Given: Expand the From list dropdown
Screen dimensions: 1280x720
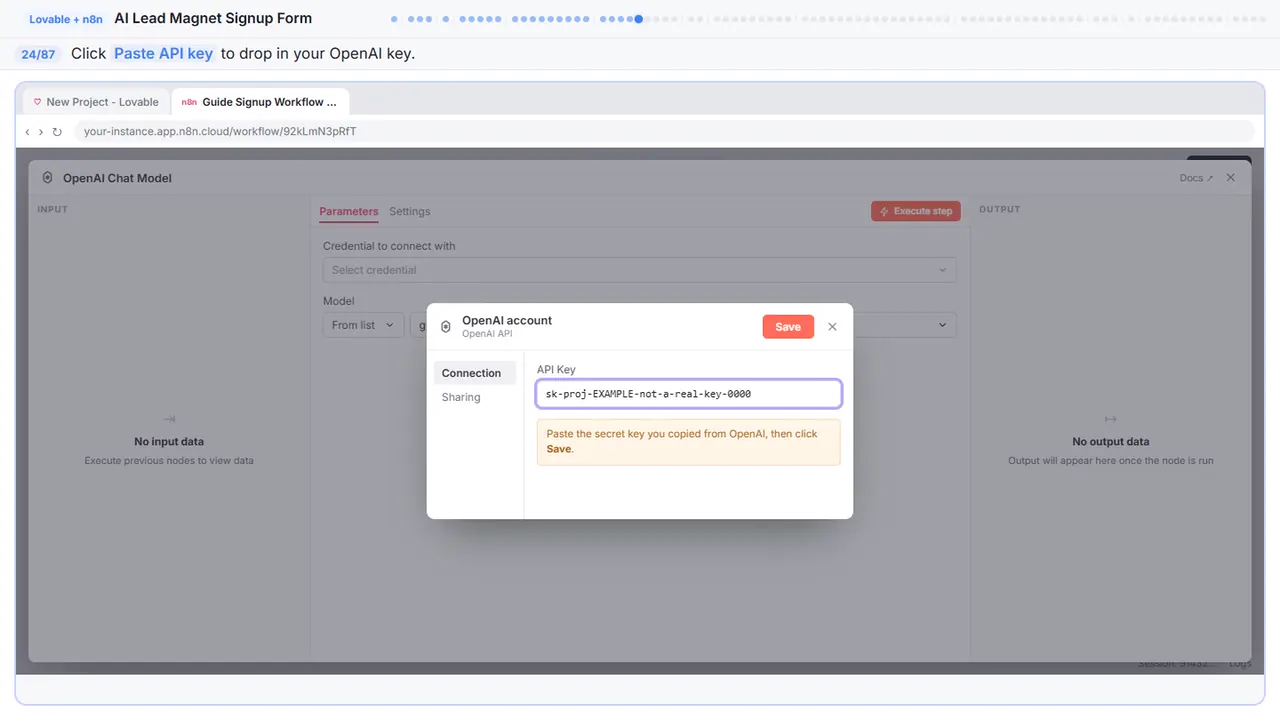Looking at the screenshot, I should coord(363,325).
